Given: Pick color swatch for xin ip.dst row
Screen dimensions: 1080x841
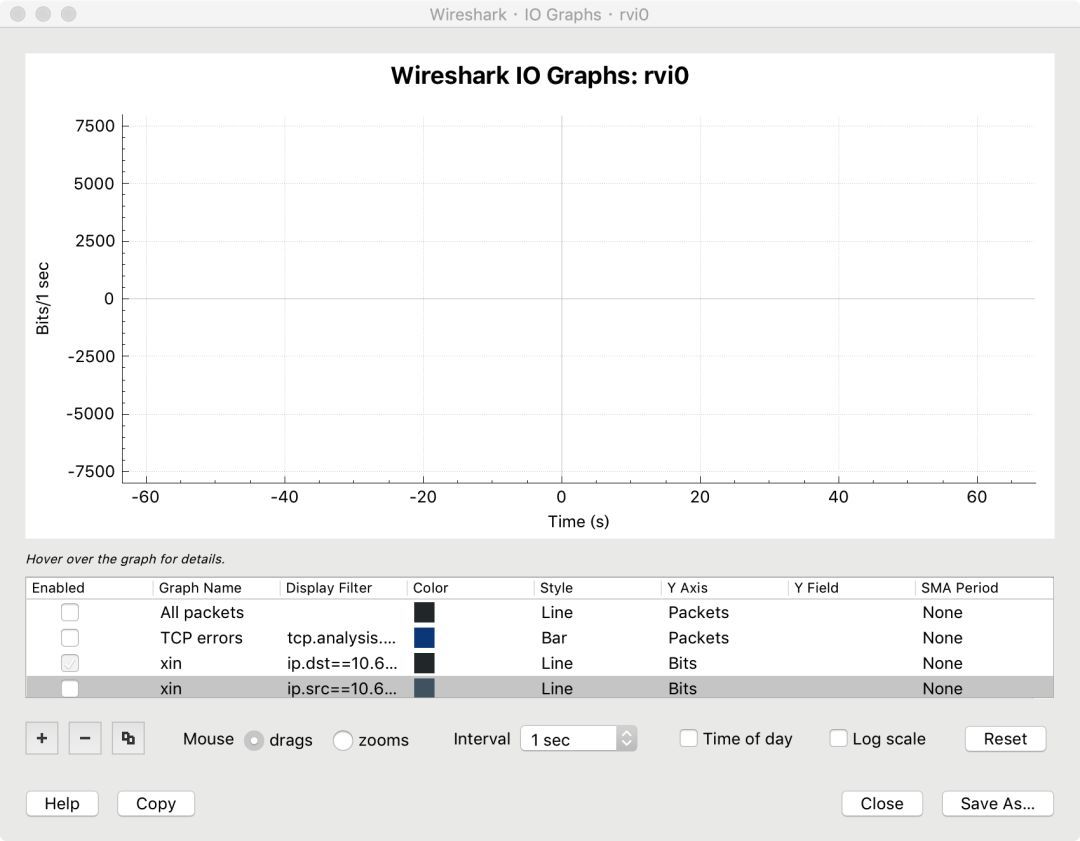Looking at the screenshot, I should coord(424,663).
